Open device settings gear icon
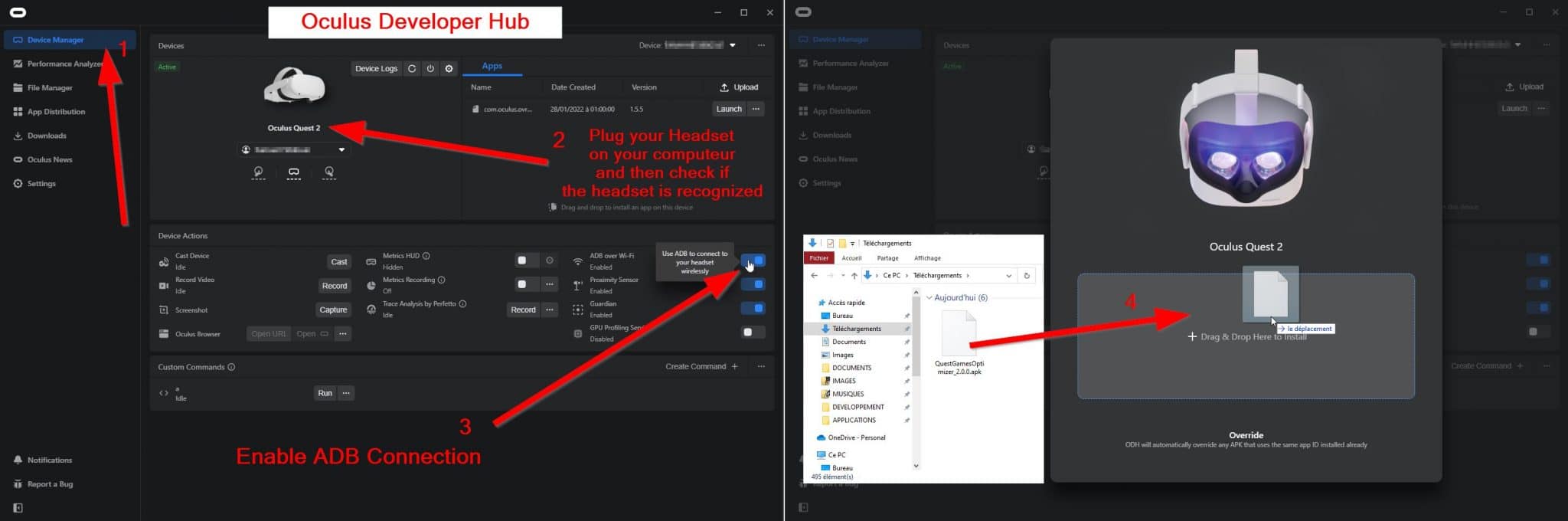This screenshot has width=1568, height=521. [x=449, y=69]
